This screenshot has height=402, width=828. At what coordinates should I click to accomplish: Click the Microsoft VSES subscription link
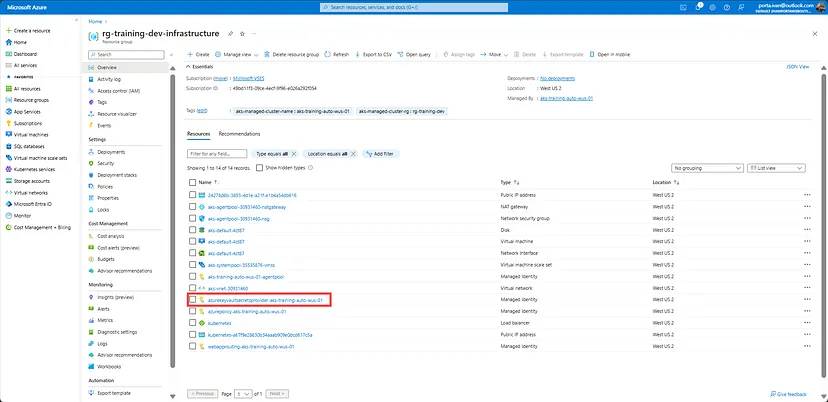point(248,78)
